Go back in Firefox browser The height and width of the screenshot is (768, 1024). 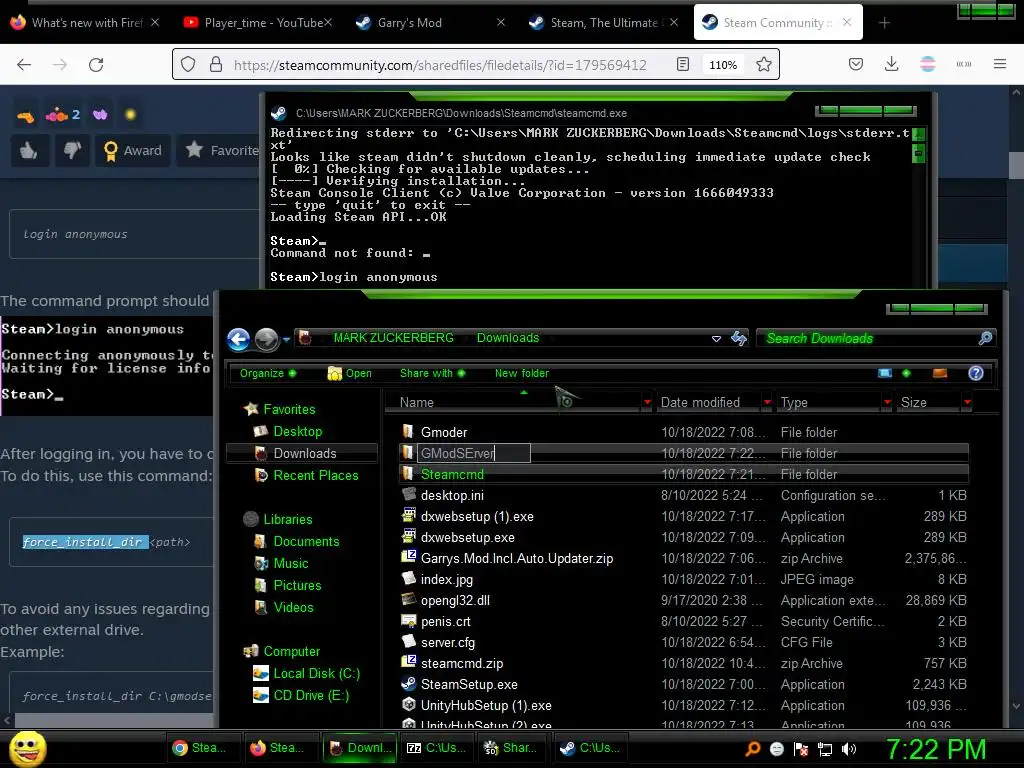24,64
